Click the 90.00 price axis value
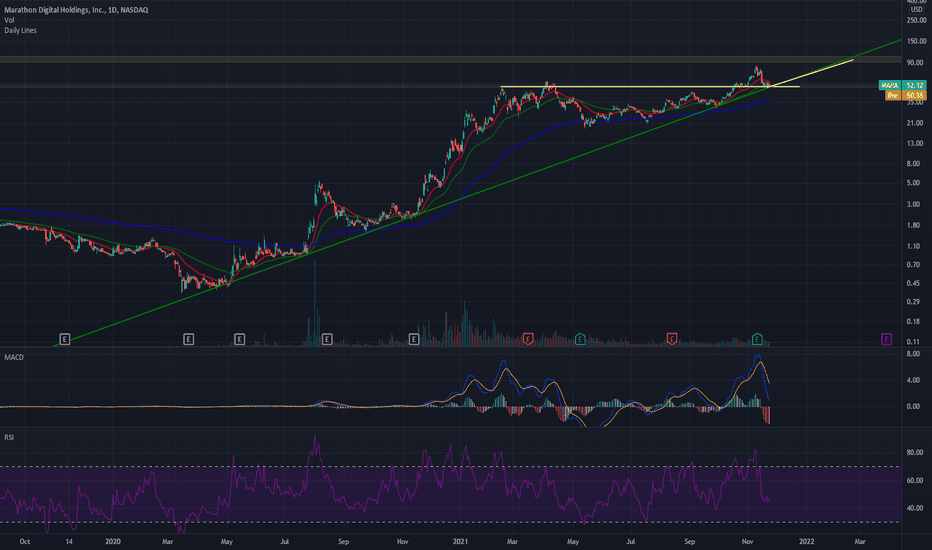The width and height of the screenshot is (932, 550). click(x=915, y=62)
